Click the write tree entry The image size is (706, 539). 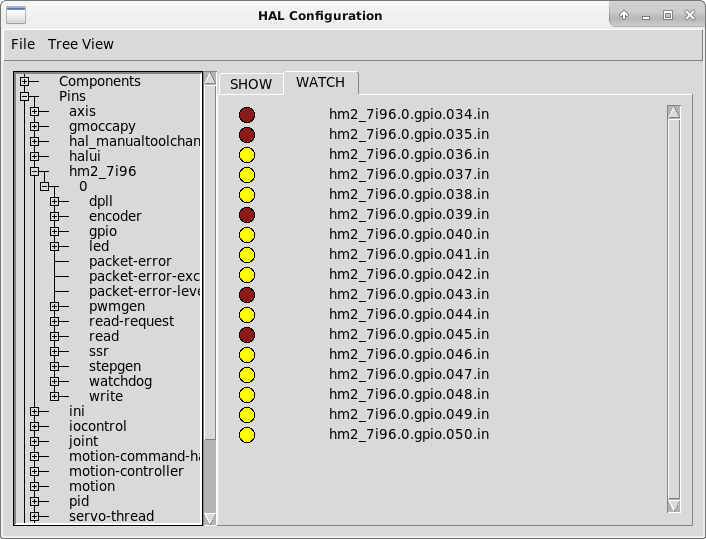click(106, 396)
